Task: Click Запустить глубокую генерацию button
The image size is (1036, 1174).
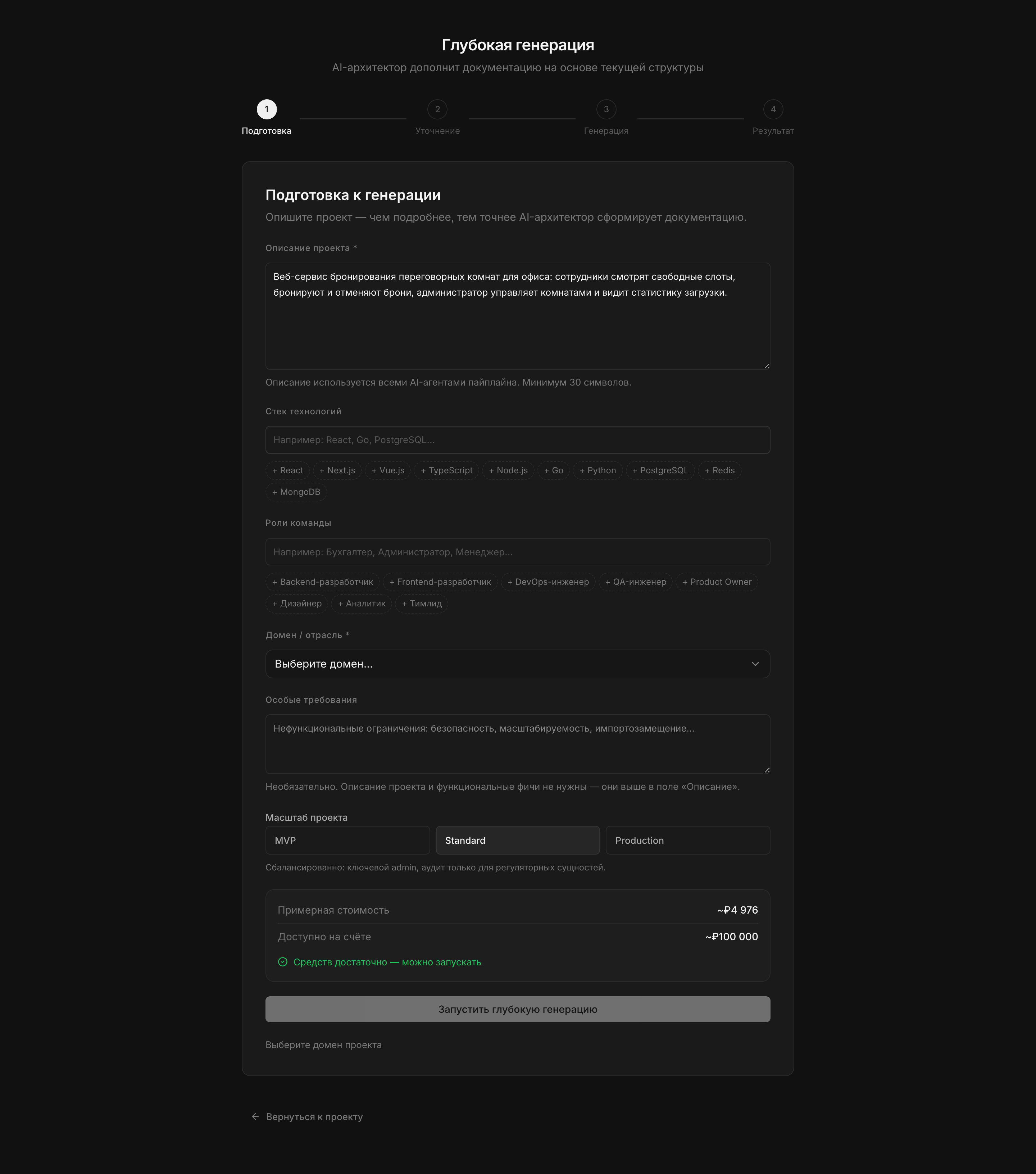Action: point(517,1009)
